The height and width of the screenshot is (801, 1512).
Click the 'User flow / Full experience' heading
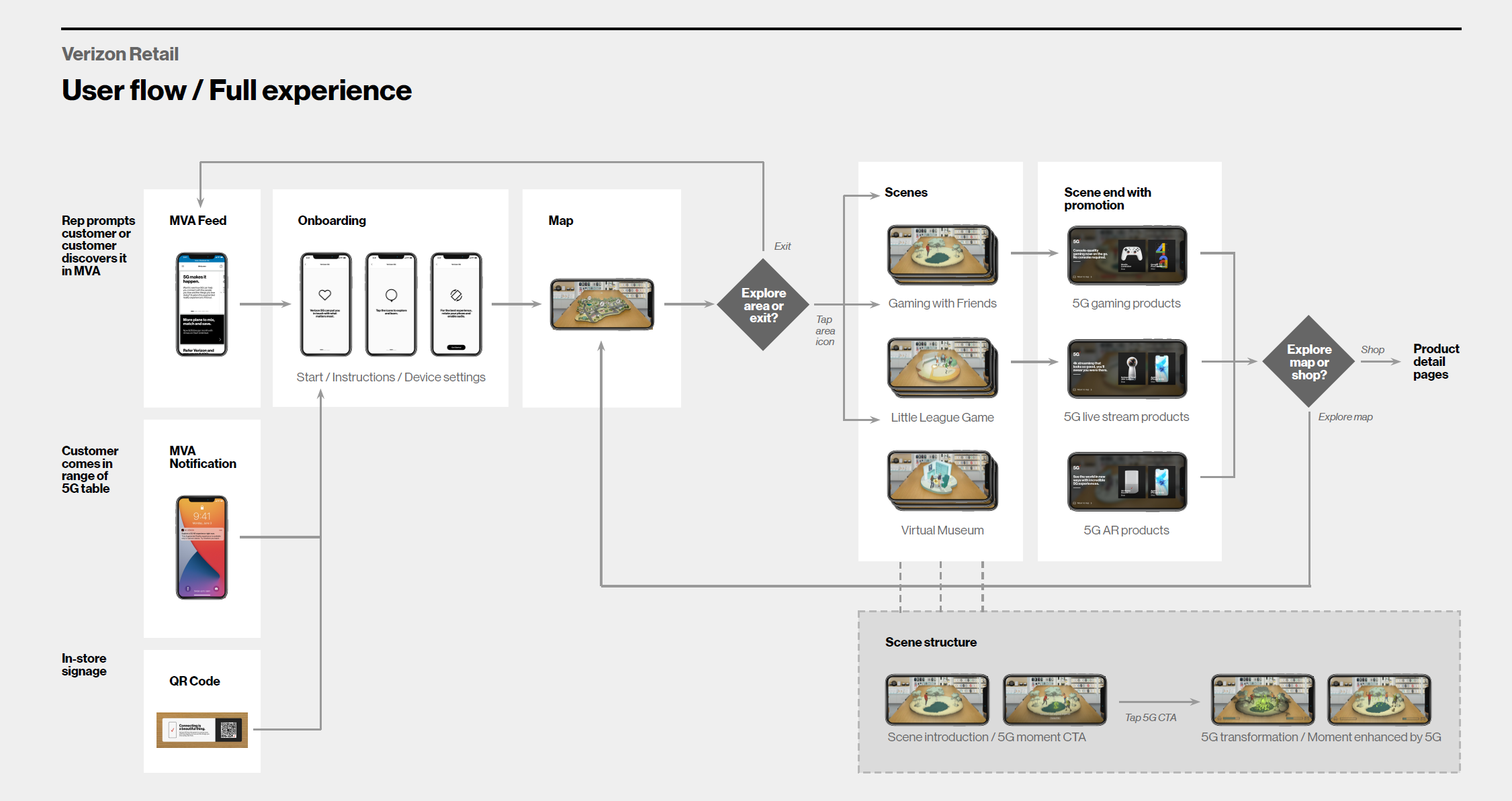click(236, 91)
